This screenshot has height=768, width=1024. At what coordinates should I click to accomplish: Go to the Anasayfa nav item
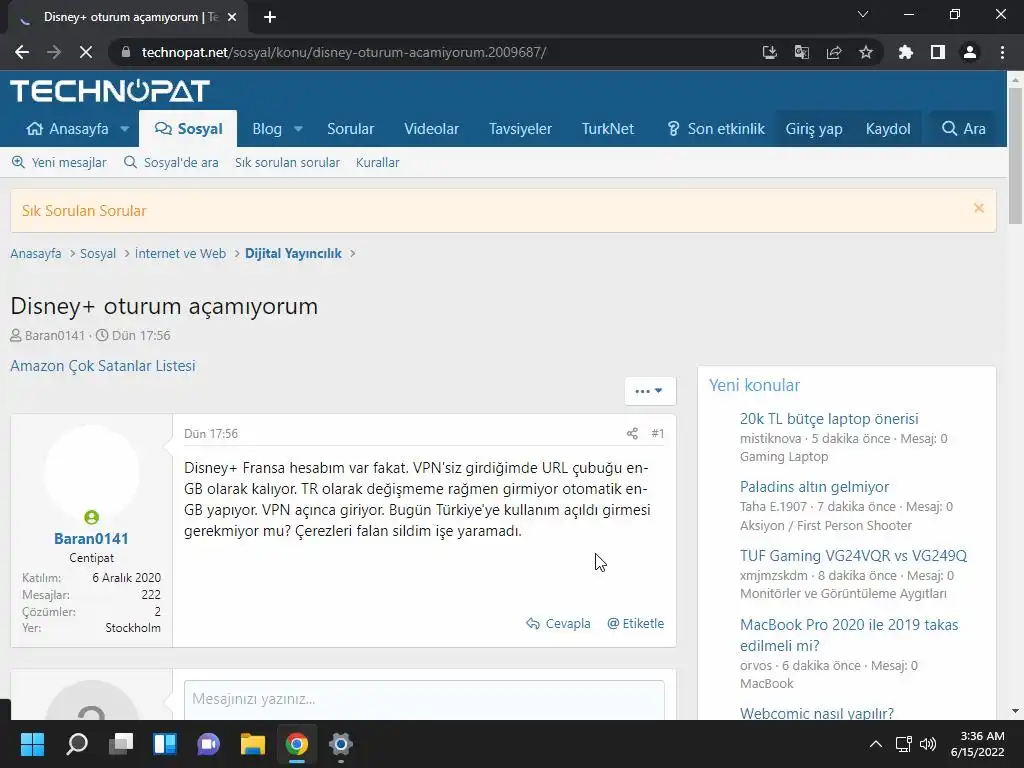[67, 129]
